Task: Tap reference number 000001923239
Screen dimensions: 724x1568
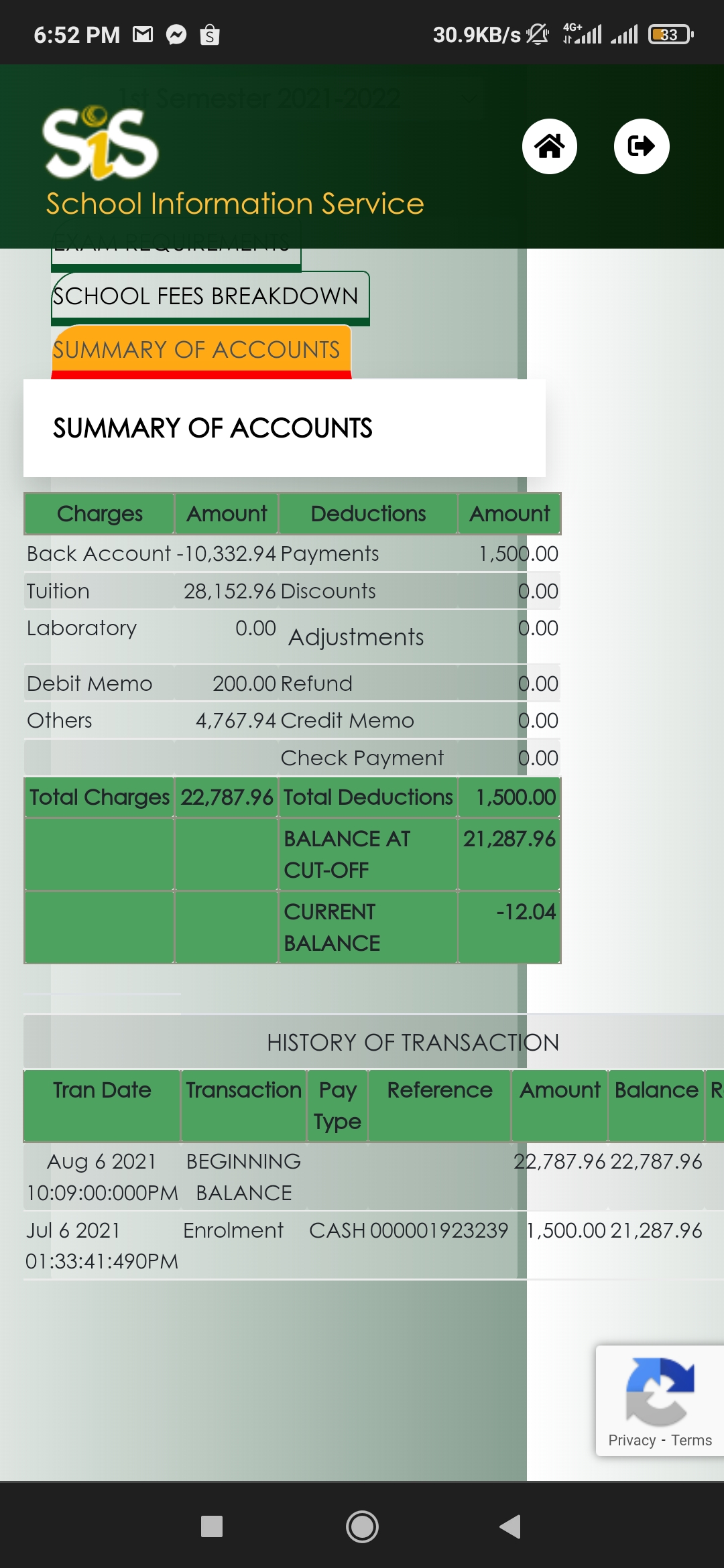Action: pos(439,1230)
